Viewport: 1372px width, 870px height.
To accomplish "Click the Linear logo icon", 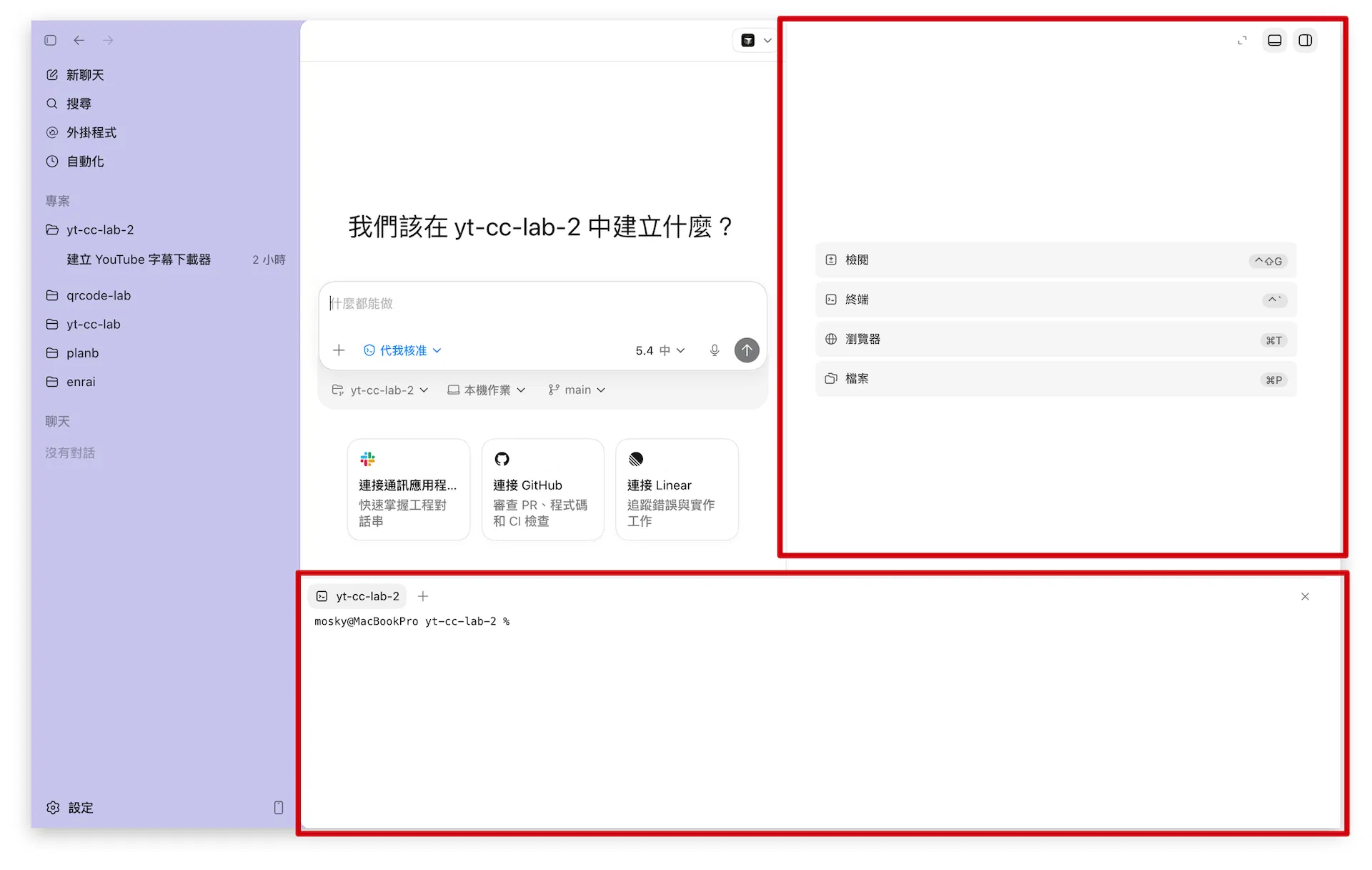I will pyautogui.click(x=636, y=459).
